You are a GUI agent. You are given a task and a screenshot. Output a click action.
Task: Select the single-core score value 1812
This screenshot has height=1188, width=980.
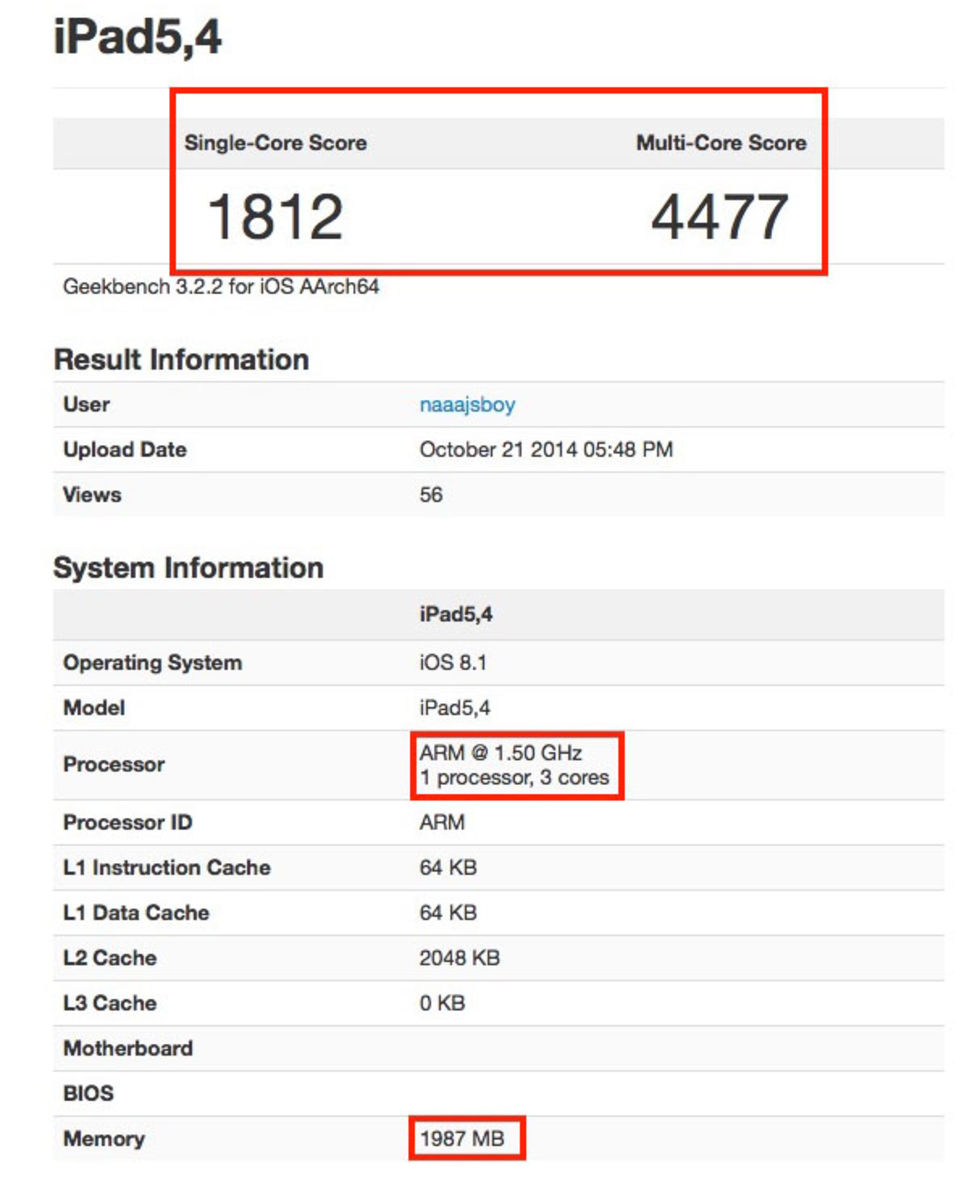[x=276, y=217]
